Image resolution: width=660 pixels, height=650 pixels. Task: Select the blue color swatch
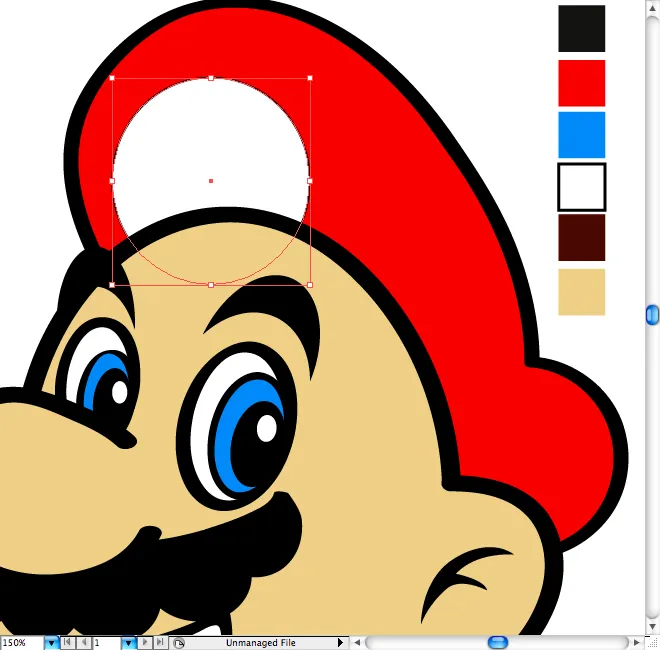click(581, 135)
